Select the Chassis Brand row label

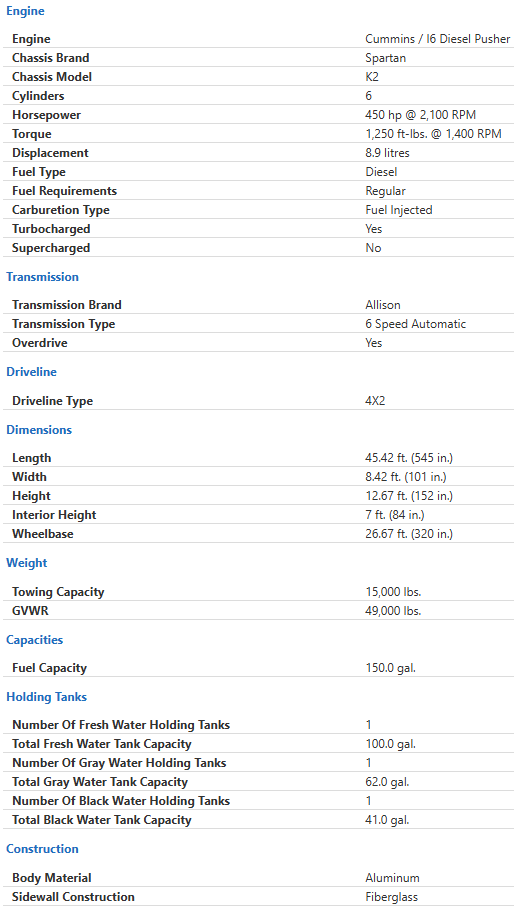click(51, 58)
